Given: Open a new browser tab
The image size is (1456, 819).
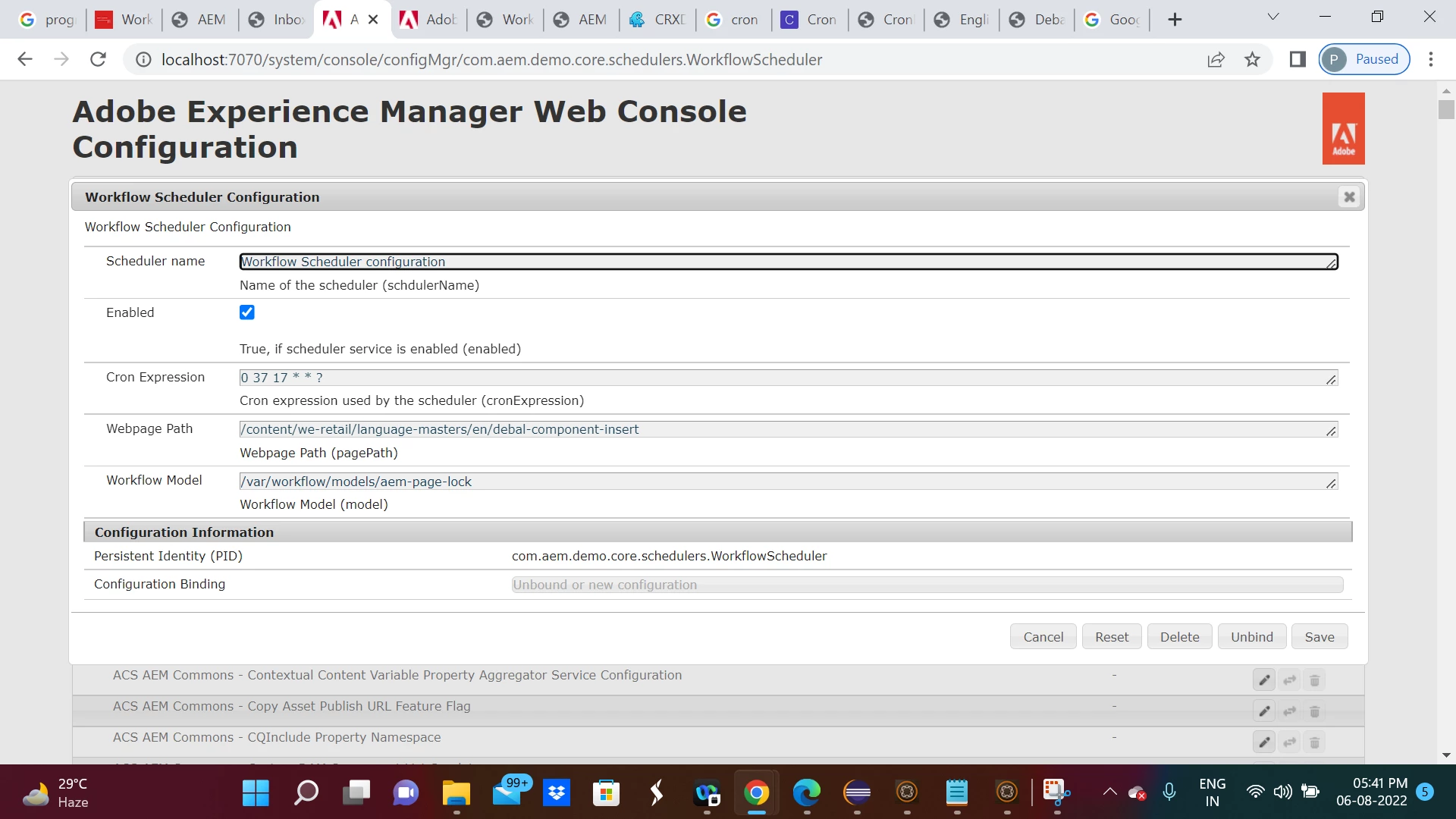Looking at the screenshot, I should click(1175, 20).
